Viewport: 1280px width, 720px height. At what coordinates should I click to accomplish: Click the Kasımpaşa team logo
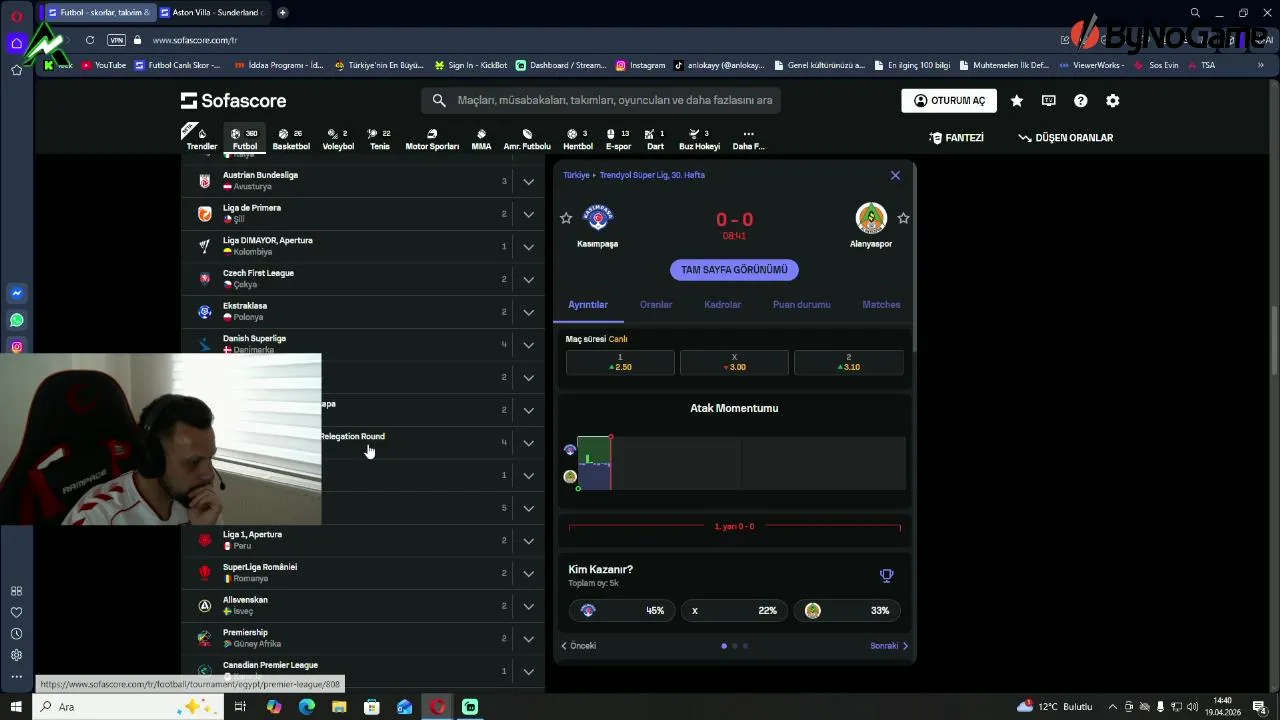(x=597, y=218)
